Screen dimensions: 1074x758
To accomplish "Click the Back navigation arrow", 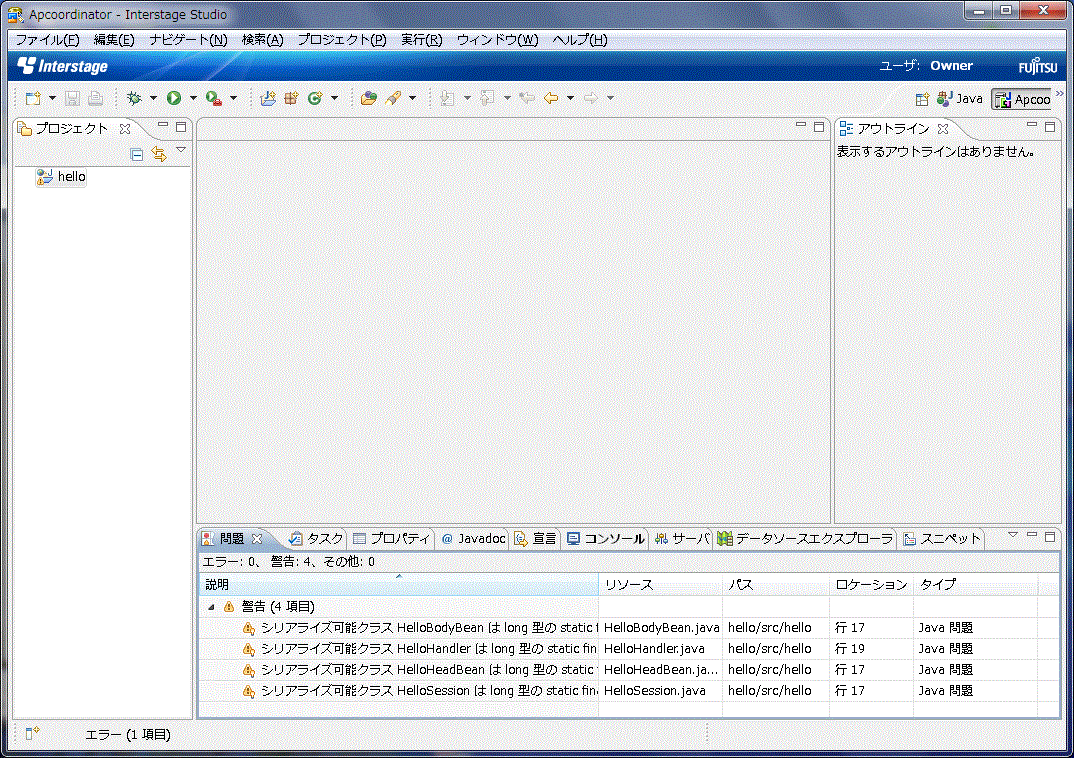I will (x=551, y=99).
